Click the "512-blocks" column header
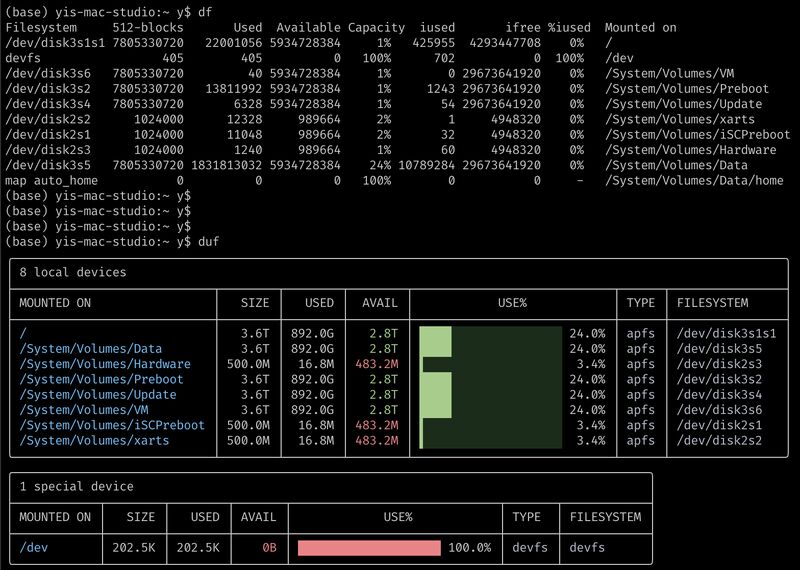 (148, 28)
